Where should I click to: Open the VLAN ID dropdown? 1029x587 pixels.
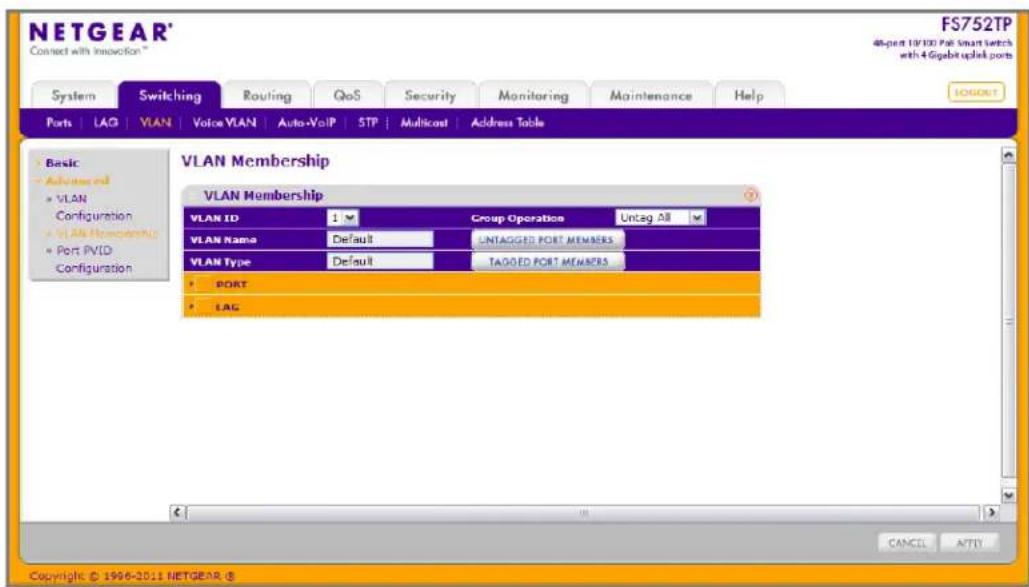(x=343, y=218)
